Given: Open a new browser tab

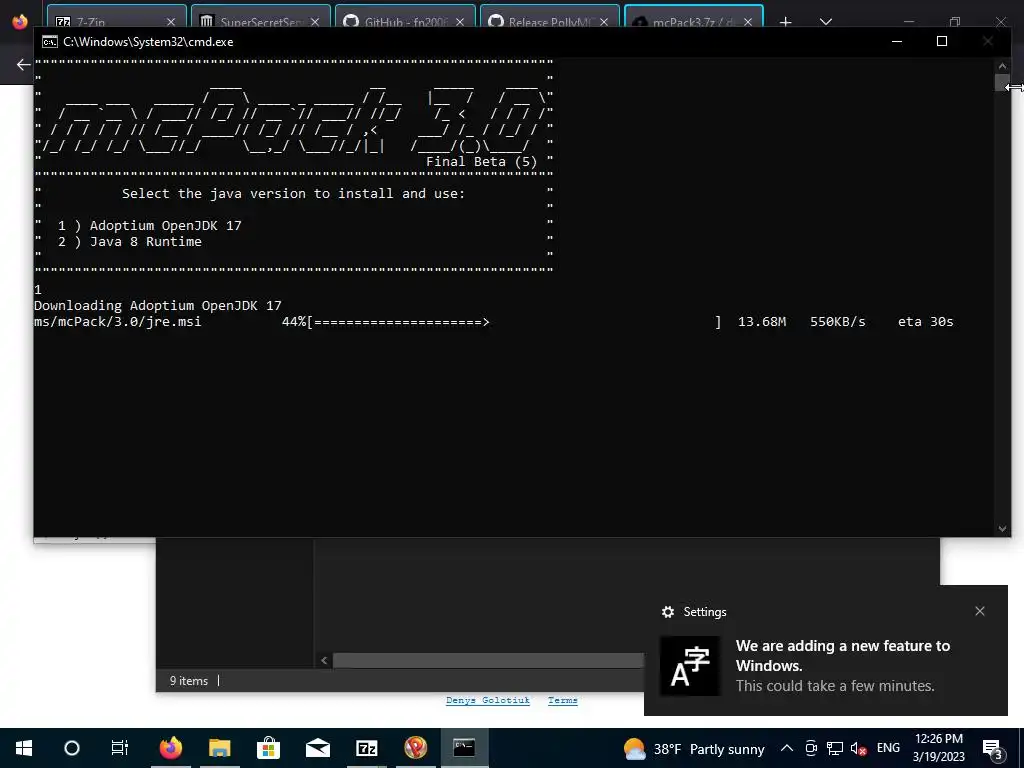Looking at the screenshot, I should (786, 22).
